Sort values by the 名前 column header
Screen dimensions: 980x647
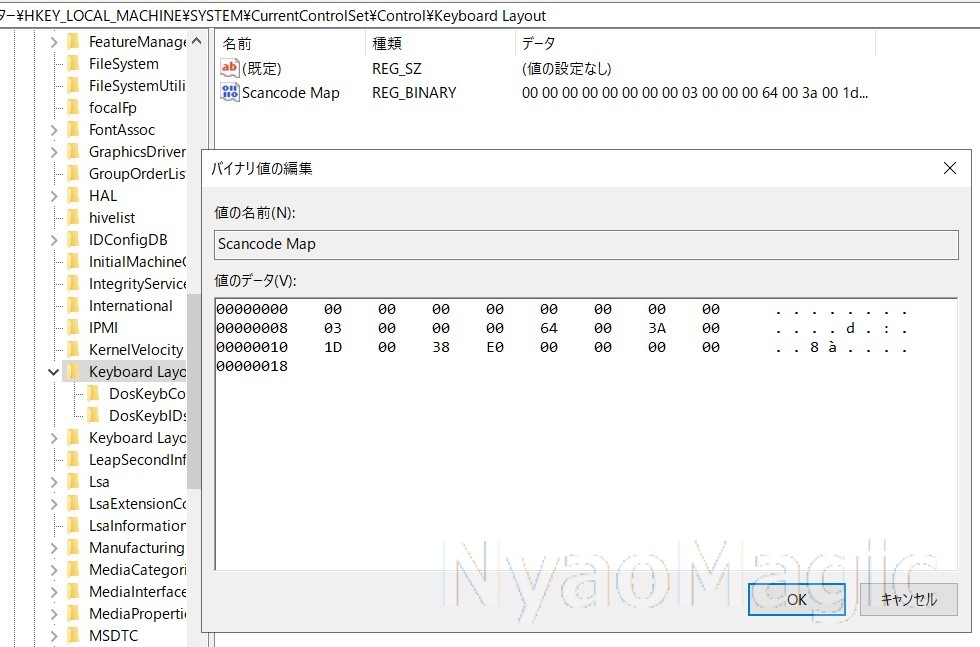(x=291, y=43)
